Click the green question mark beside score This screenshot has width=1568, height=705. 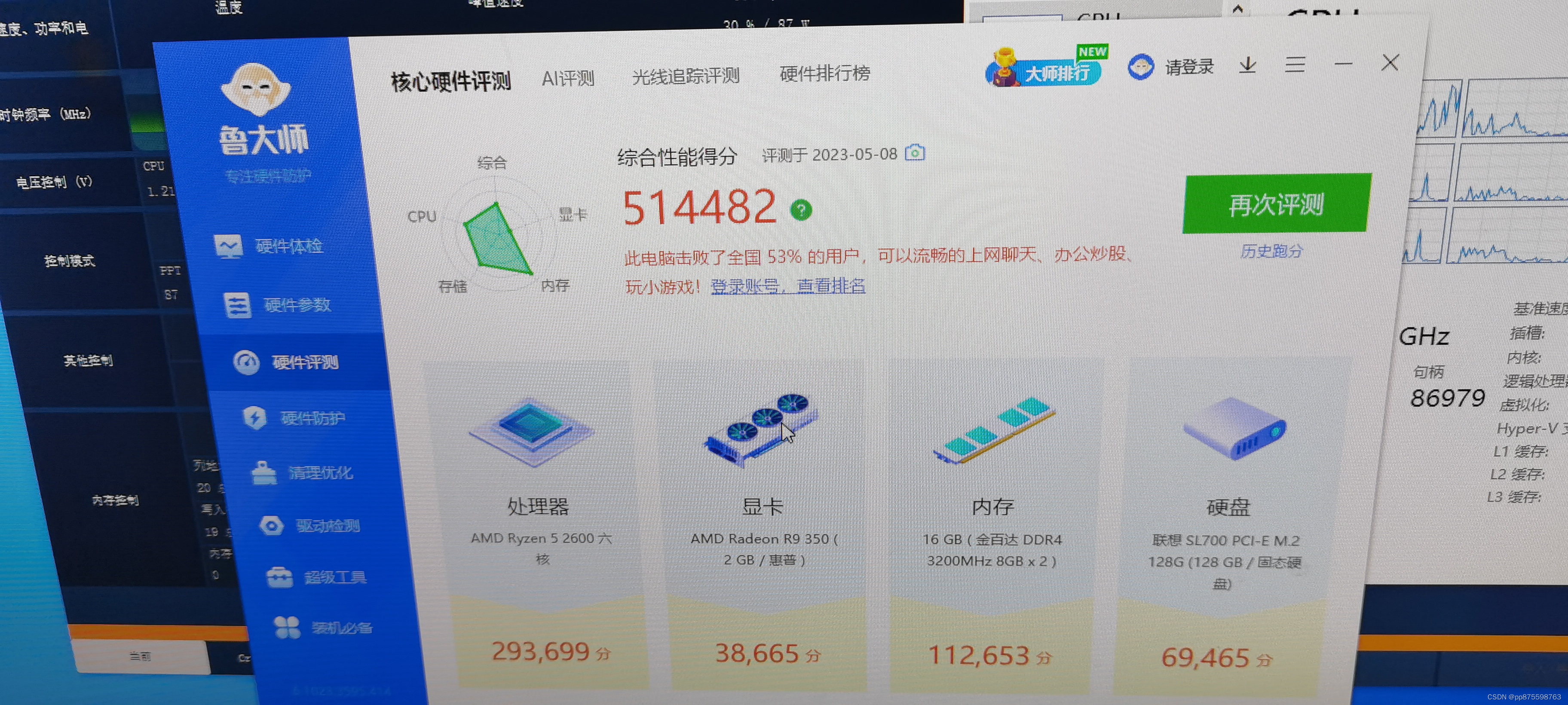tap(801, 210)
